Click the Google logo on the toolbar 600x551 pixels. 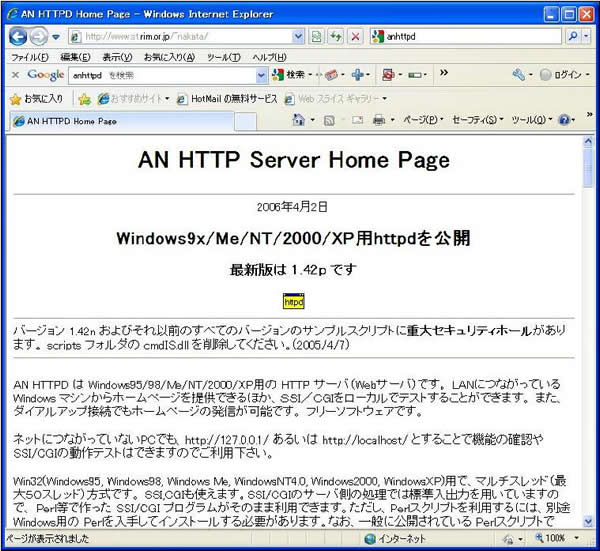46,75
